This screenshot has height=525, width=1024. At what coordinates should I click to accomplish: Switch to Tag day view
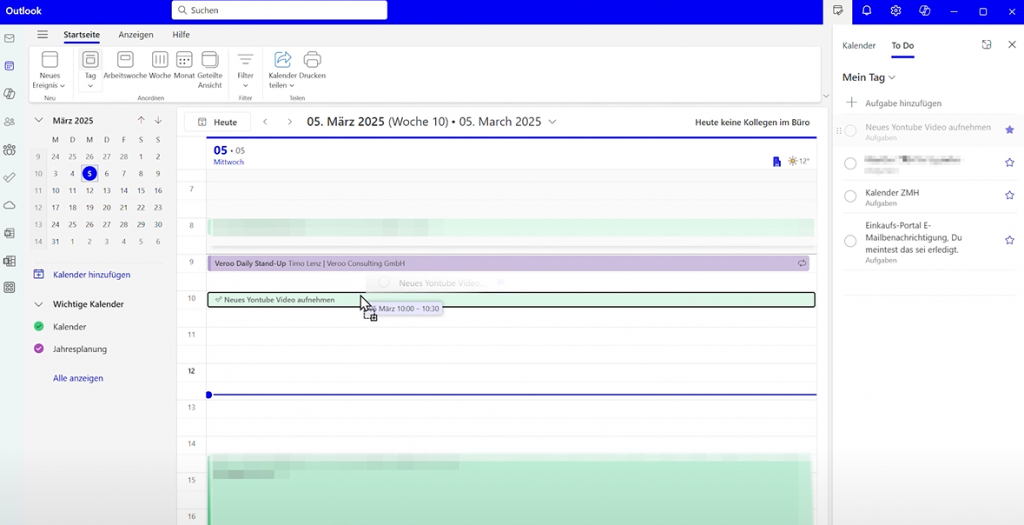[x=90, y=64]
